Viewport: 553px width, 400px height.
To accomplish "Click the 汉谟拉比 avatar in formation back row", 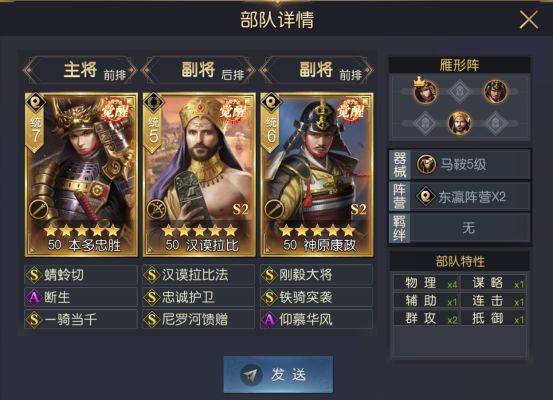I will 460,123.
